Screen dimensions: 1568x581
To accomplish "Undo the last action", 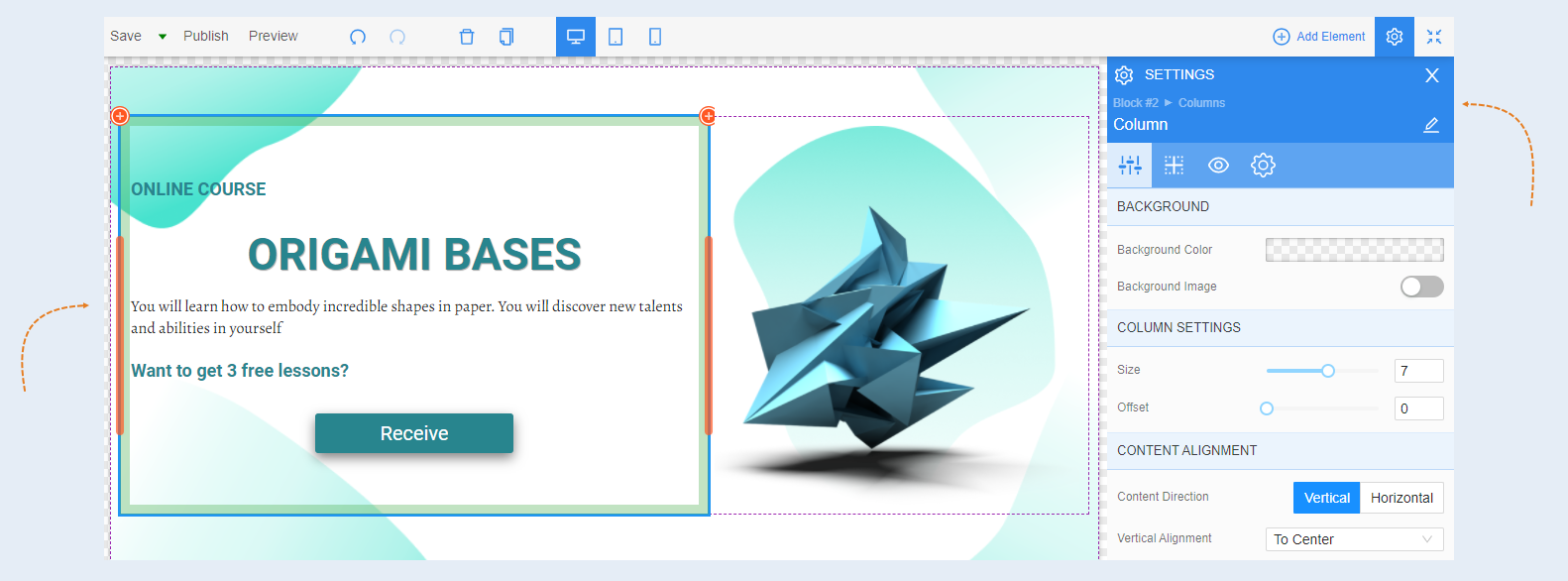I will (x=358, y=37).
